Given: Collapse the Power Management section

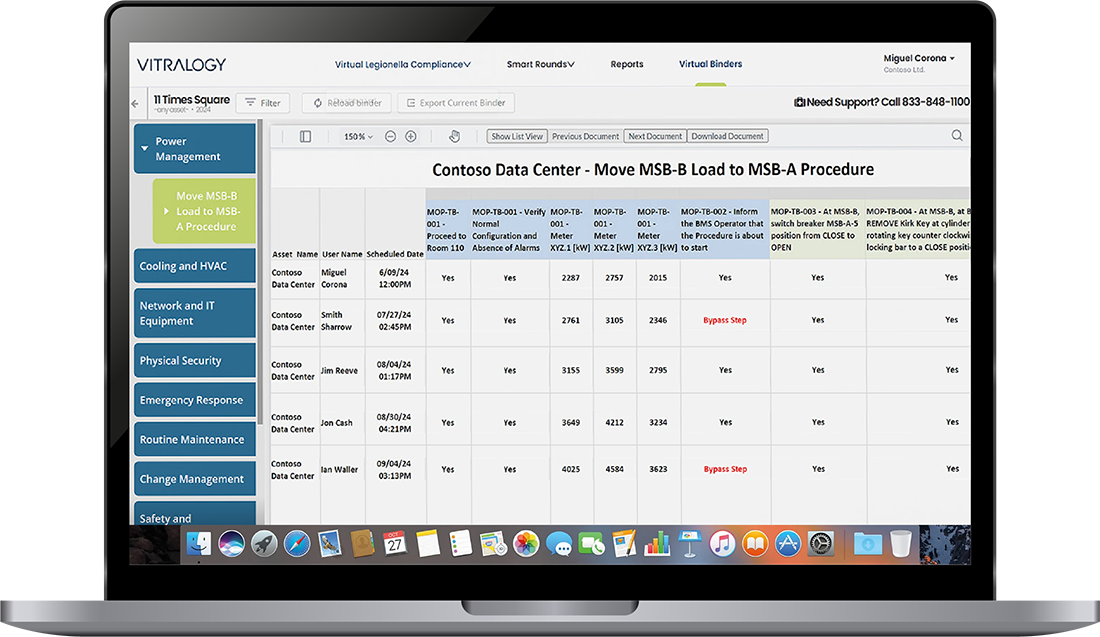Looking at the screenshot, I should pos(195,149).
